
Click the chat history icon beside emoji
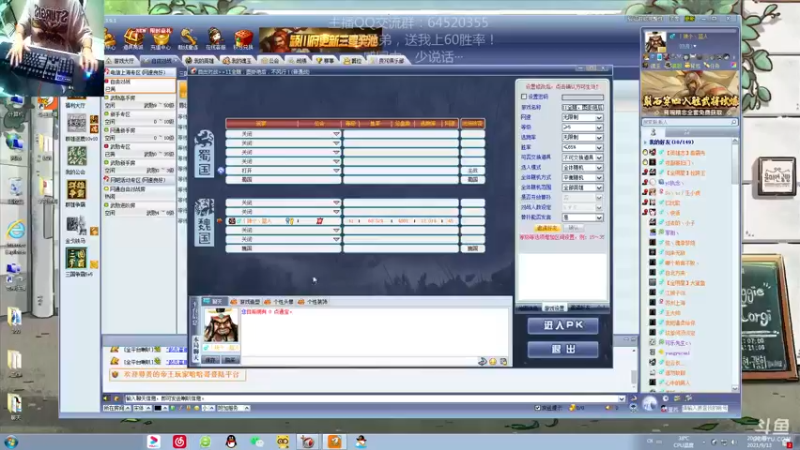point(504,361)
